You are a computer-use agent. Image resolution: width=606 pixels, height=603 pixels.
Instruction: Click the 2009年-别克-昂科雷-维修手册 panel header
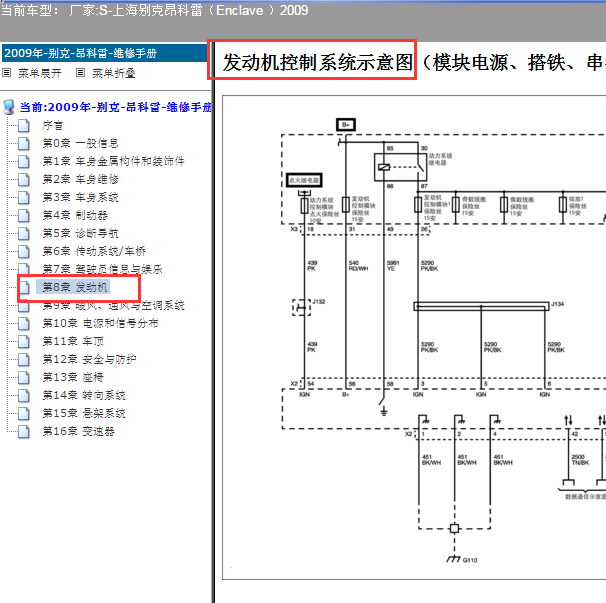(105, 53)
